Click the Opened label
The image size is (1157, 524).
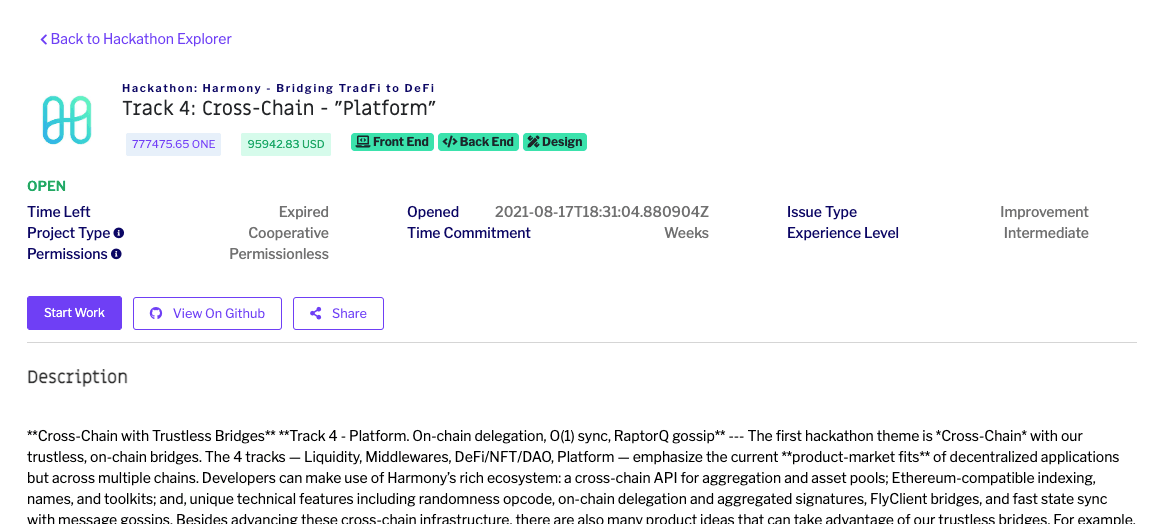(433, 212)
